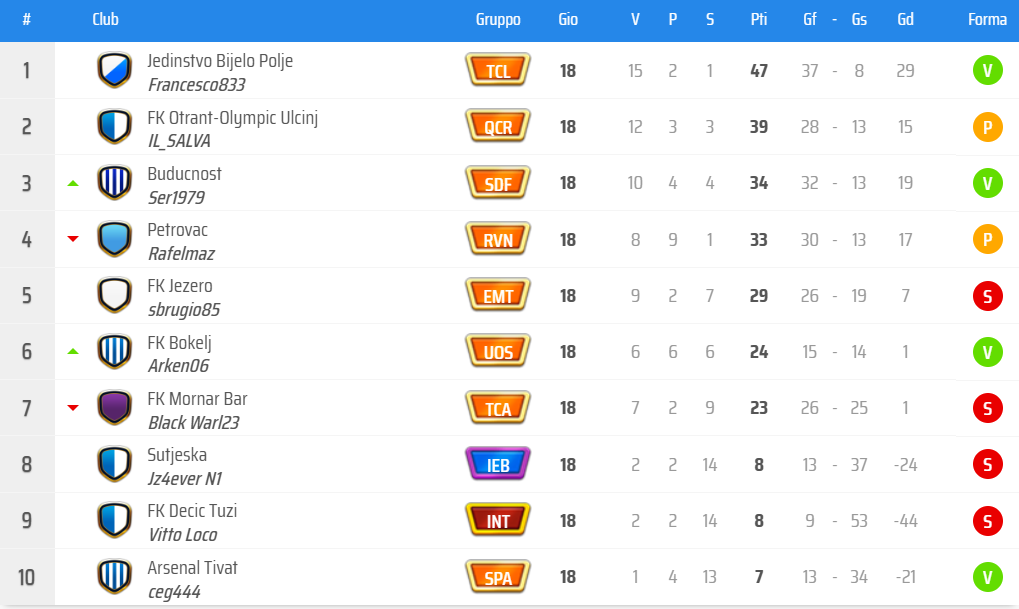Click the SPA group badge
1019x609 pixels.
click(498, 577)
